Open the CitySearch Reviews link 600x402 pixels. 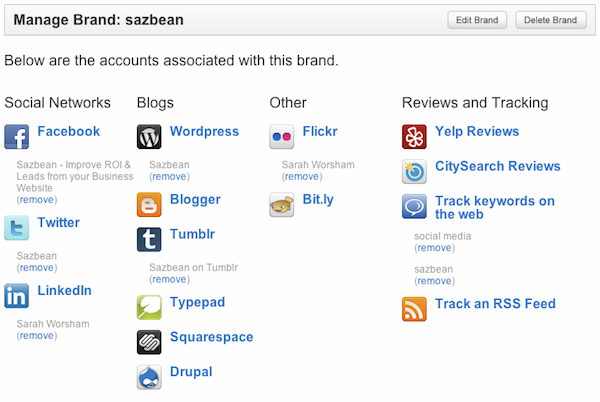coord(497,166)
